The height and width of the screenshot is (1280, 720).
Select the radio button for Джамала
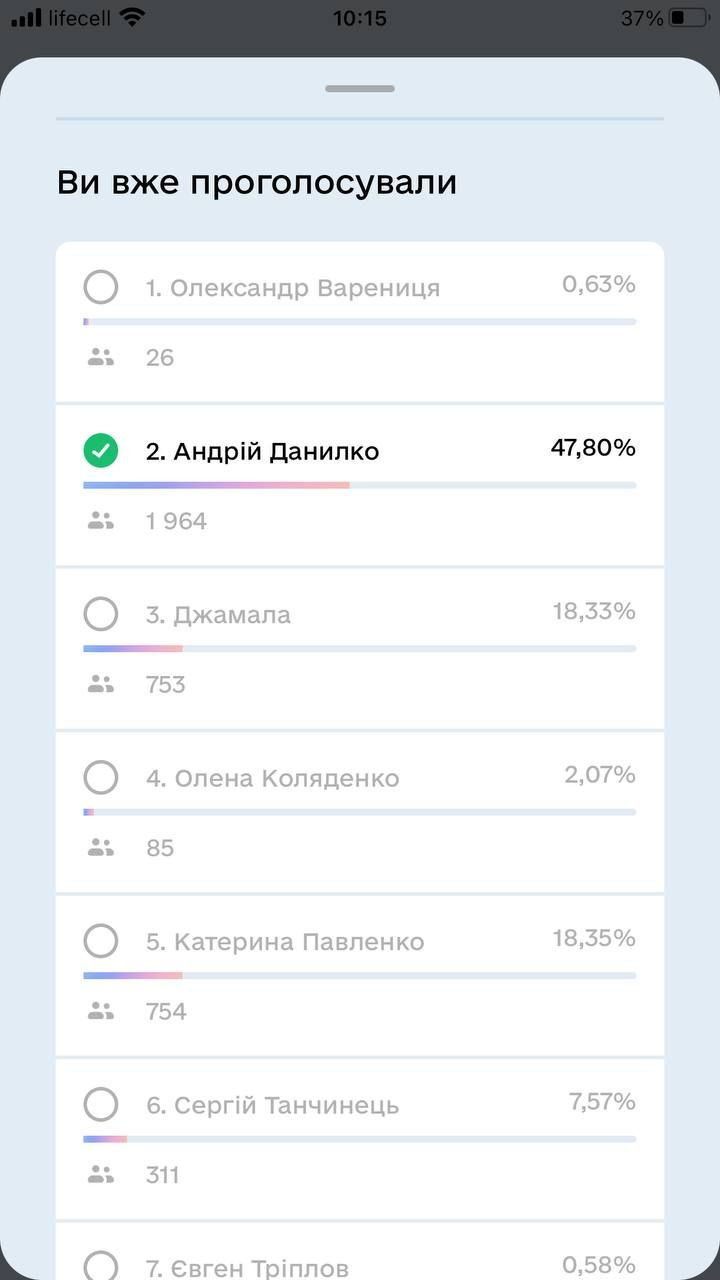(101, 614)
